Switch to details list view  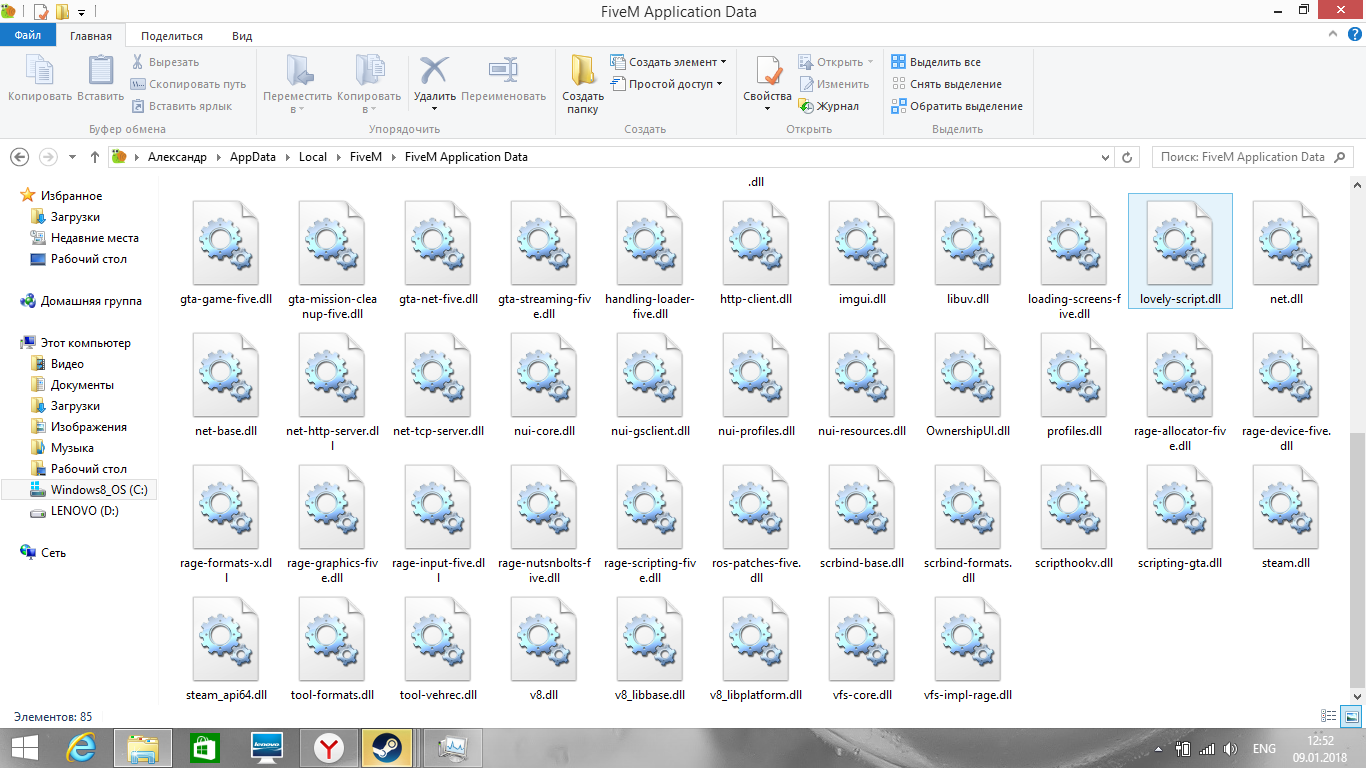pyautogui.click(x=1329, y=716)
